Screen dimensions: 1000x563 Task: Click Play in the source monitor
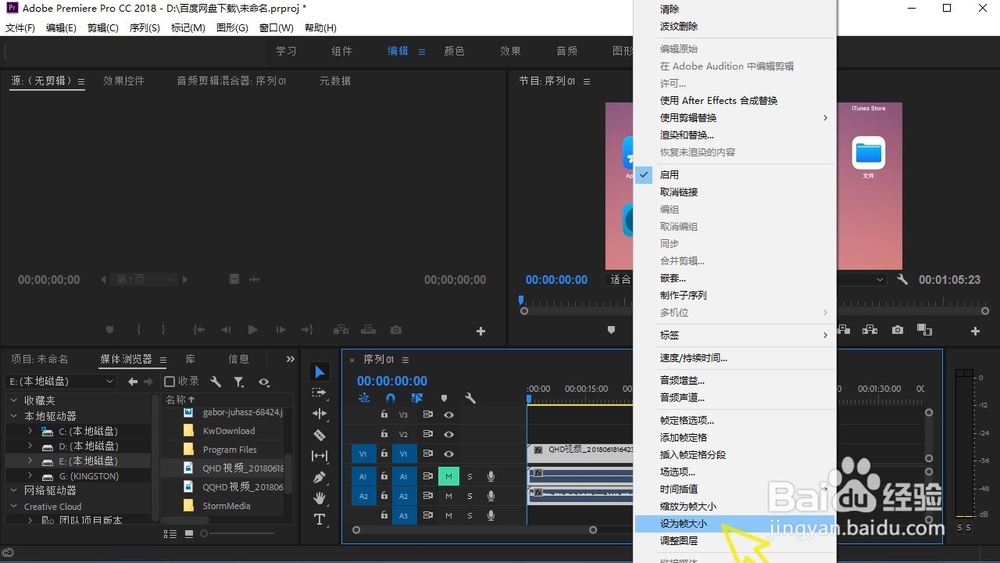tap(253, 330)
